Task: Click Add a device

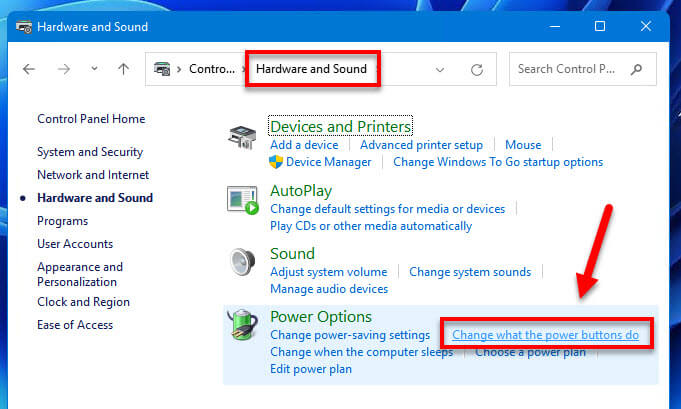Action: (304, 145)
